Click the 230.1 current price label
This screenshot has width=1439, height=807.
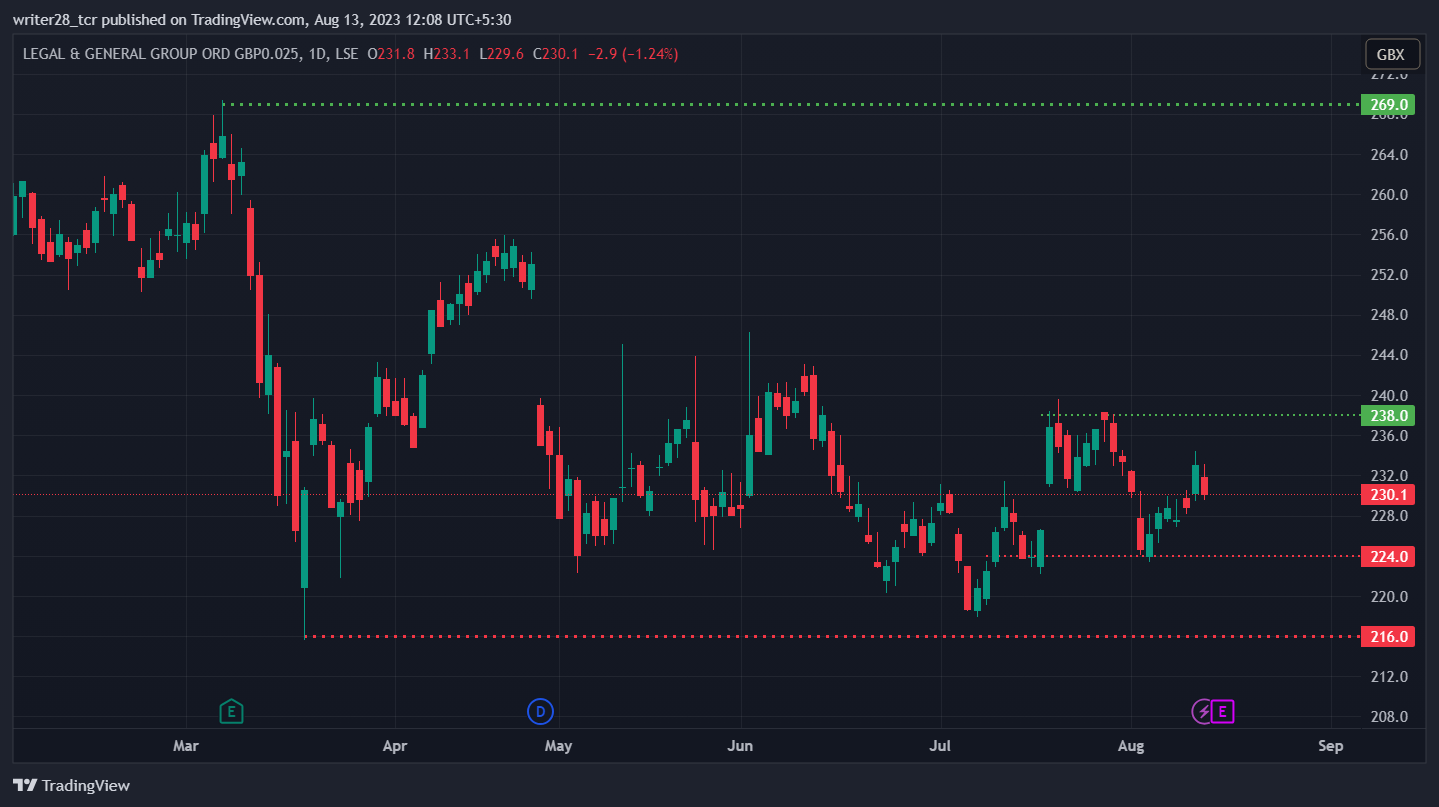(x=1389, y=495)
